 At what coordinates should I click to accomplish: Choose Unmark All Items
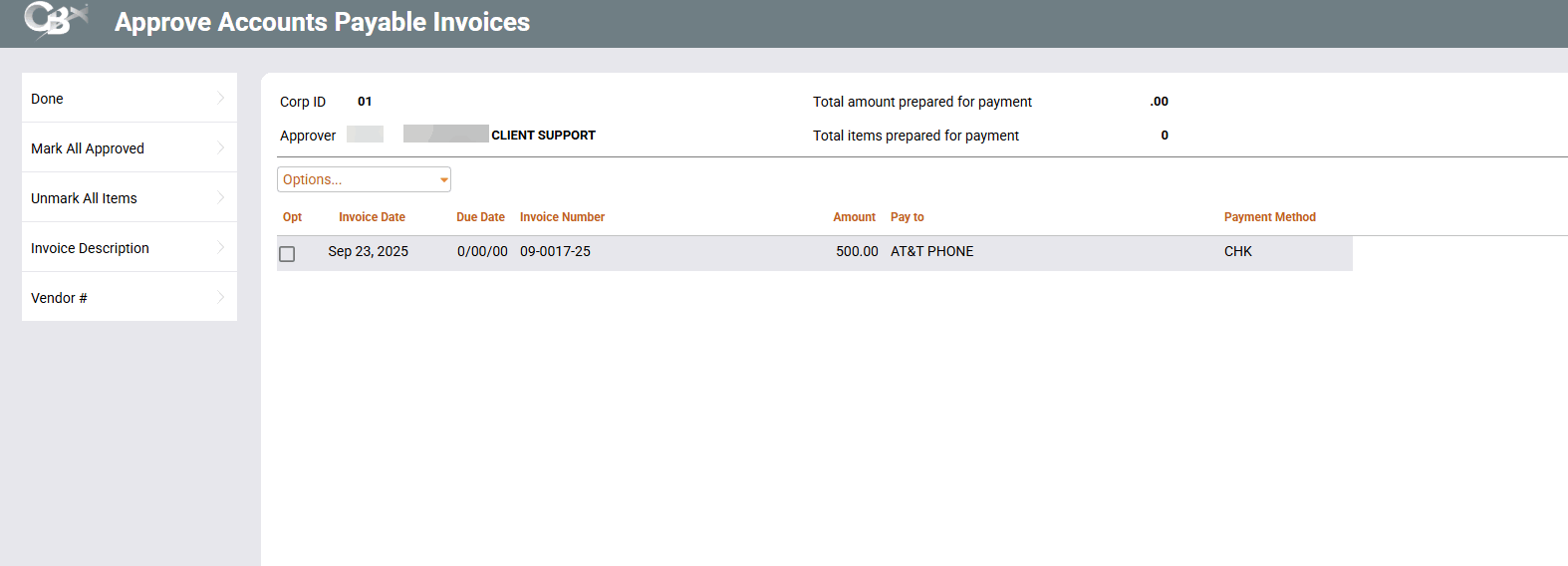[x=84, y=198]
